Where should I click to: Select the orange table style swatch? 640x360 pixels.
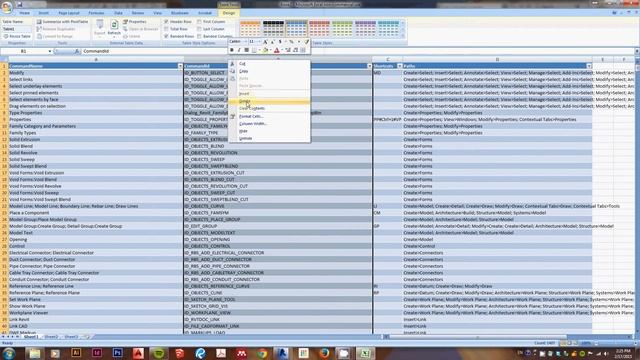click(x=250, y=29)
